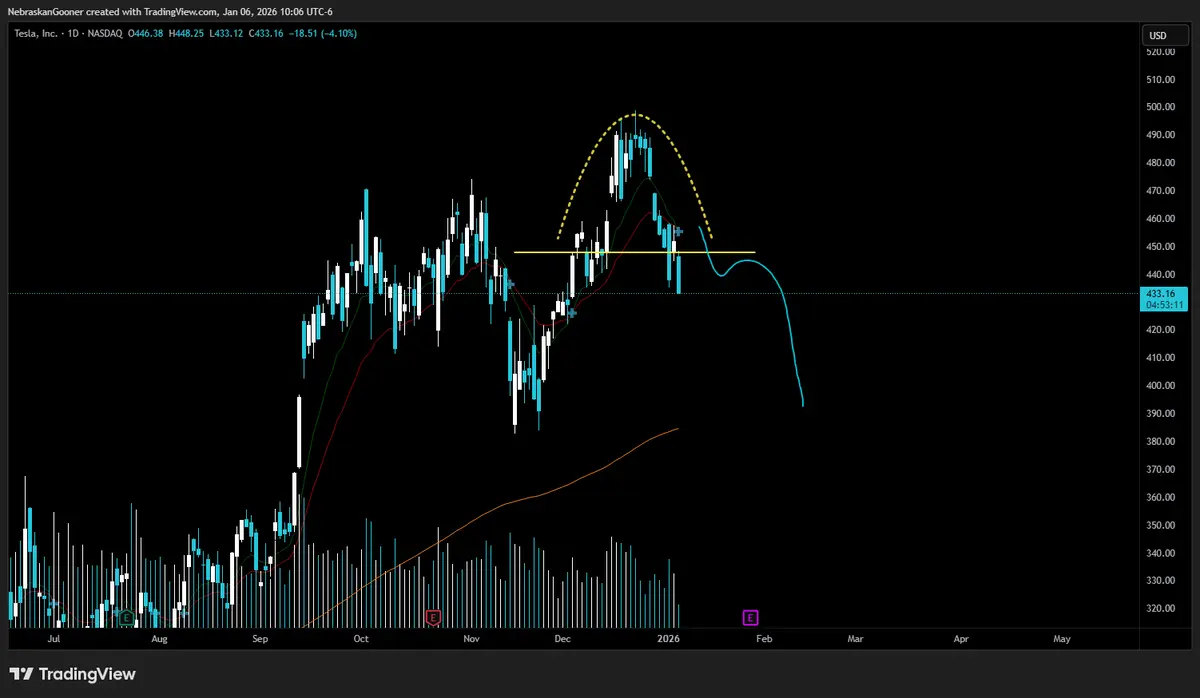This screenshot has height=698, width=1200.
Task: Click the 450.00 price axis label
Action: [x=1161, y=247]
